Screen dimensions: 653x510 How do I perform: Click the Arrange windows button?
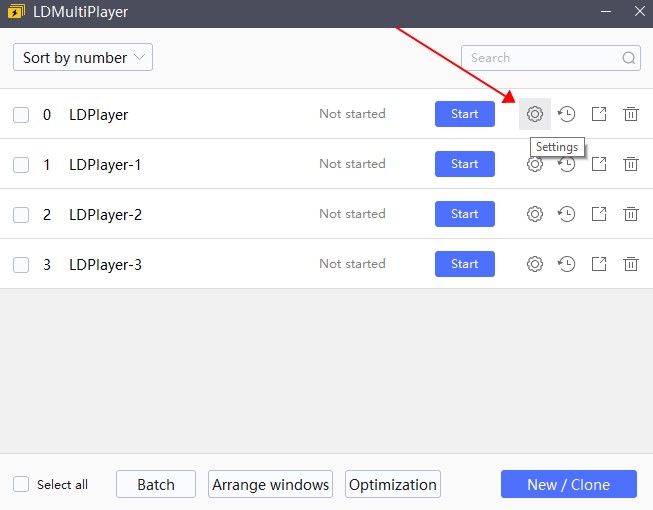[x=270, y=484]
